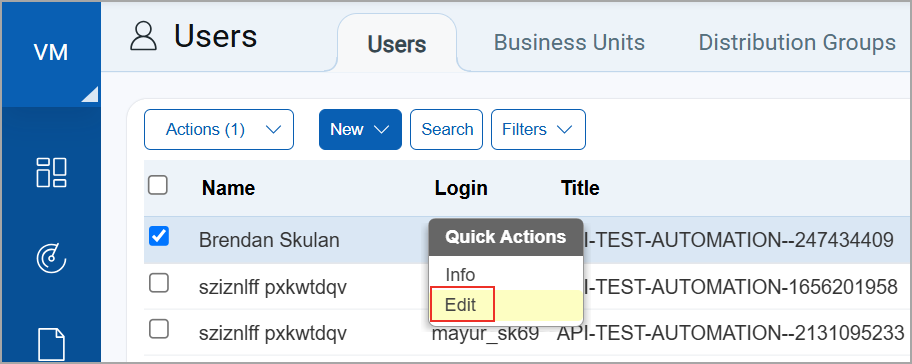Click the user silhouette icon beside Users
Image resolution: width=912 pixels, height=364 pixels.
[x=143, y=37]
